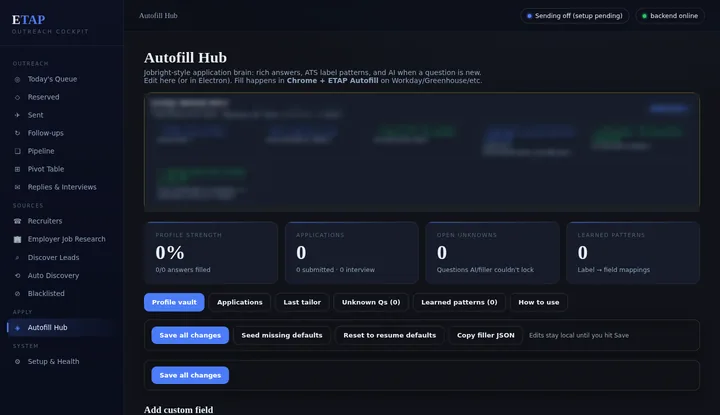720x415 pixels.
Task: Click Seed missing defaults
Action: click(x=282, y=335)
